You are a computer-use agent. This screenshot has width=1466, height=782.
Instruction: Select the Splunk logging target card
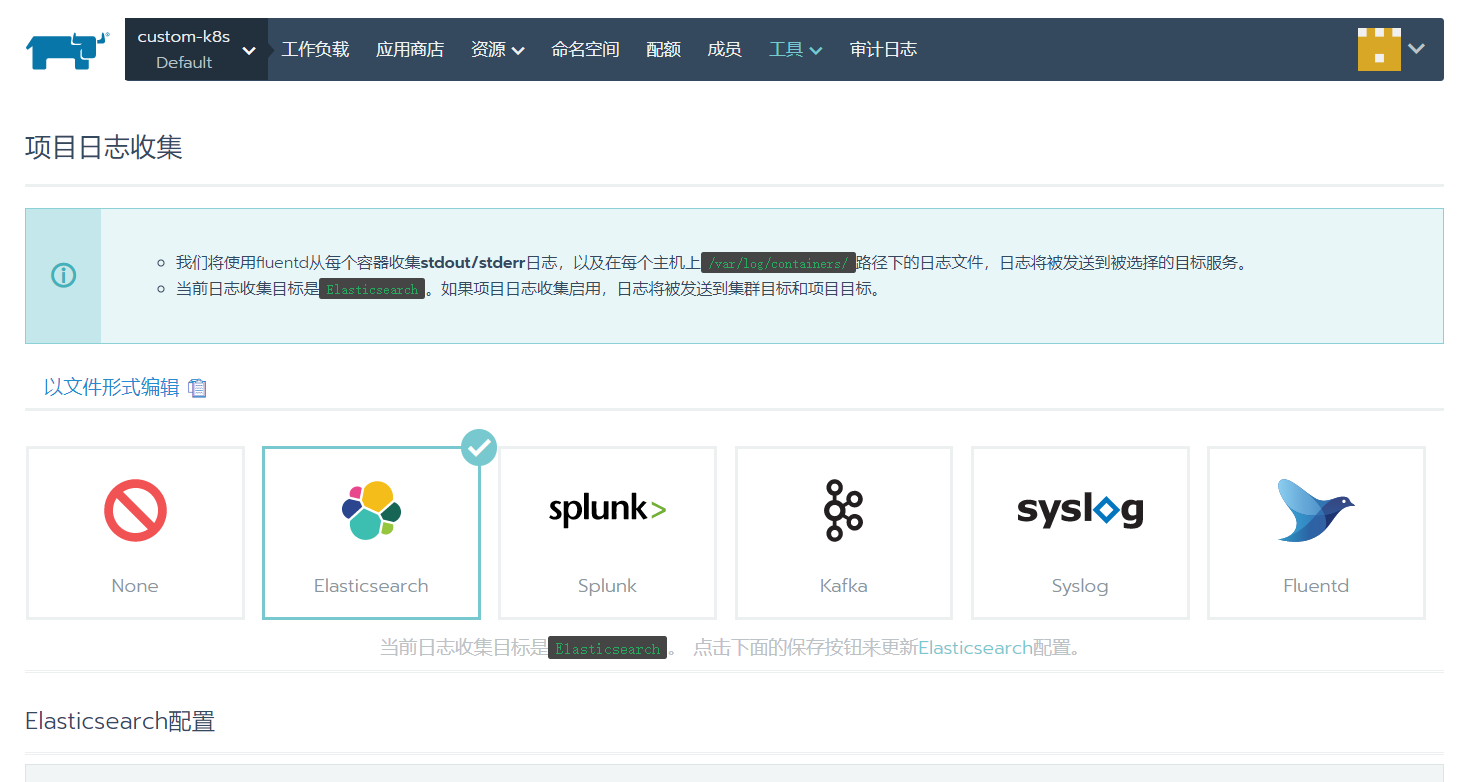[607, 532]
